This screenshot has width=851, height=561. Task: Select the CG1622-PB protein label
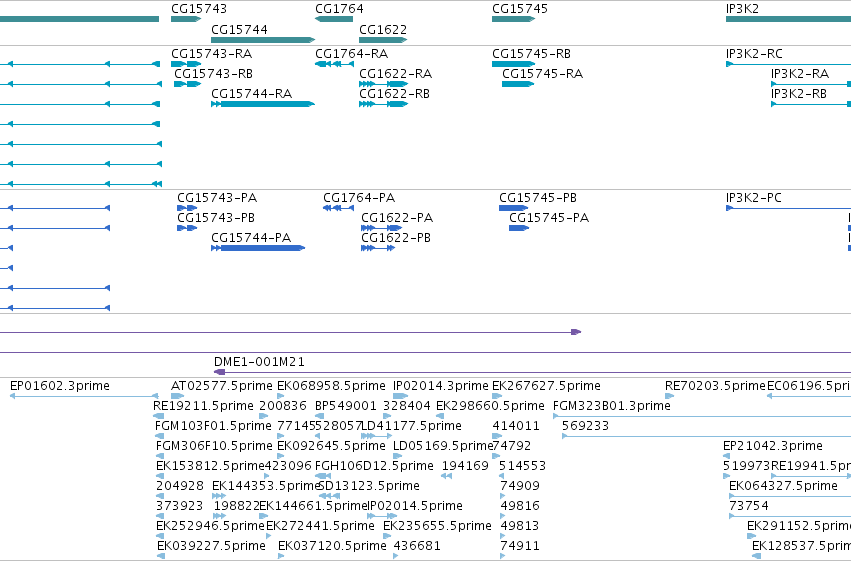[396, 238]
